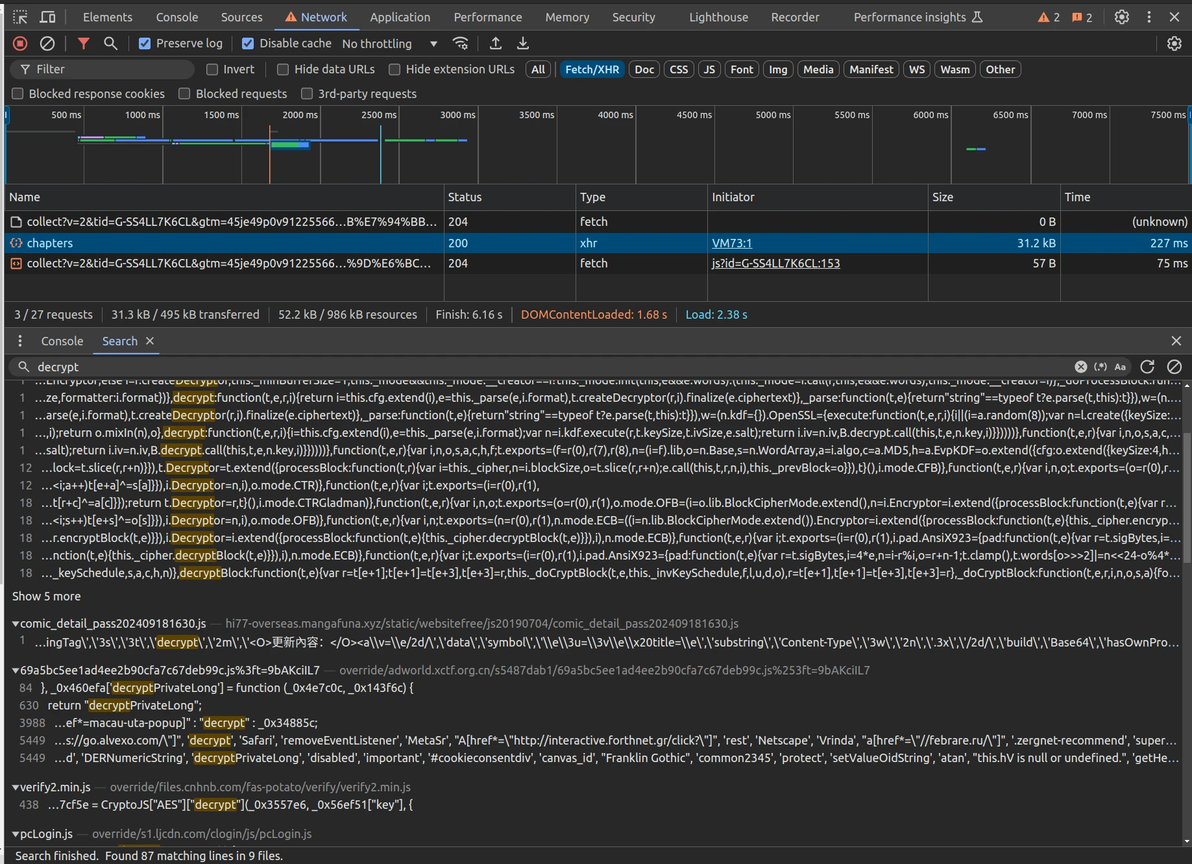1192x864 pixels.
Task: Collapse comic_detail_pass202409181630.js results
Action: point(15,624)
